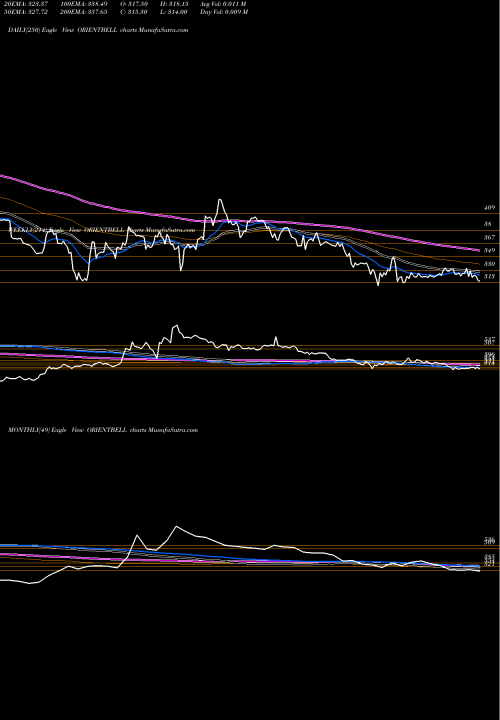Click the 313 price axis label

(x=489, y=276)
